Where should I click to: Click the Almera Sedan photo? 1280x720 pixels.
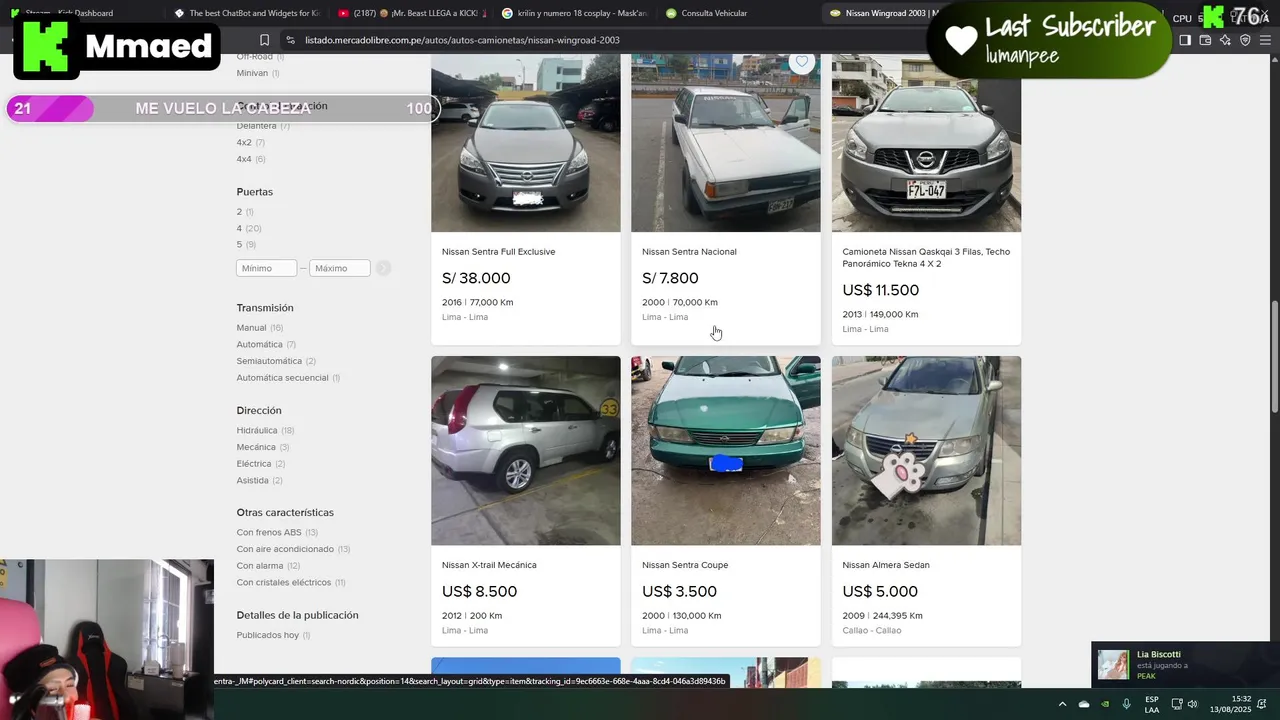[926, 450]
